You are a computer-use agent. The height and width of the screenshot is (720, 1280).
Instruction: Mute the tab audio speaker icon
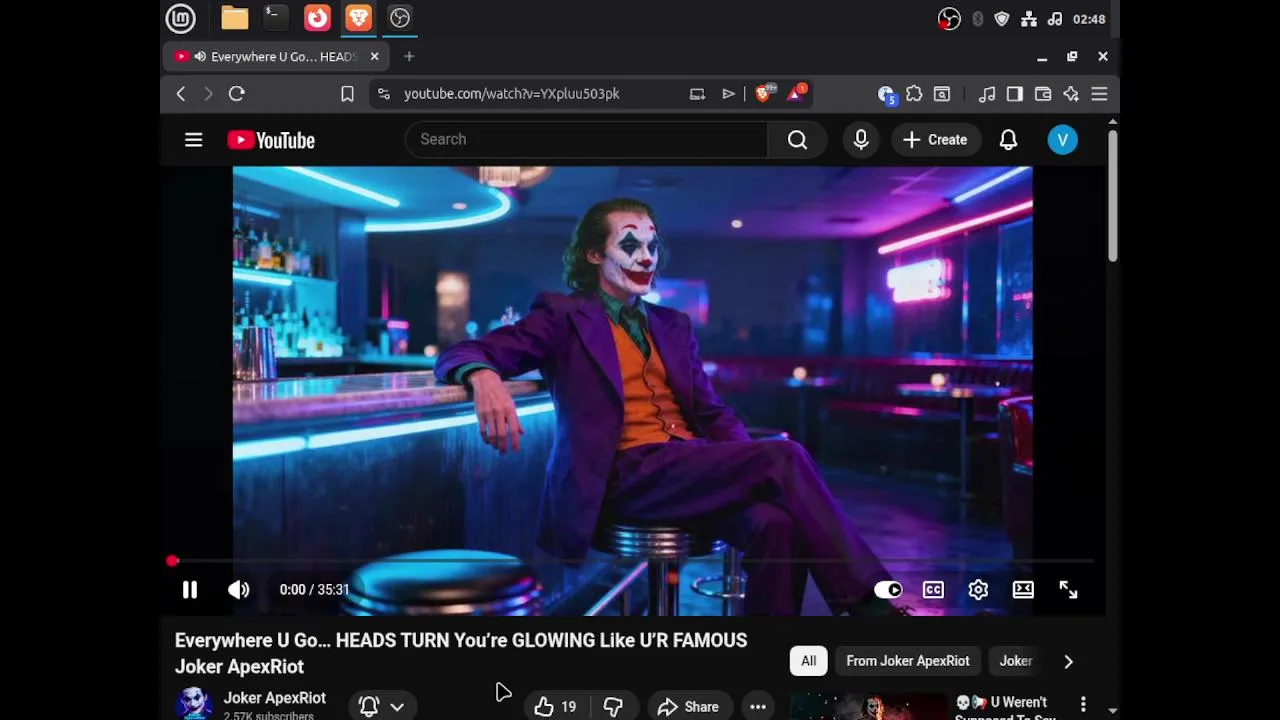[200, 57]
